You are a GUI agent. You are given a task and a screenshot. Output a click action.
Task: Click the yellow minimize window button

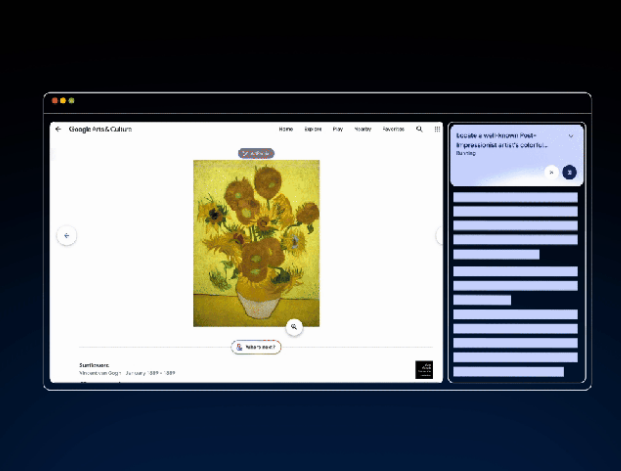tap(63, 101)
